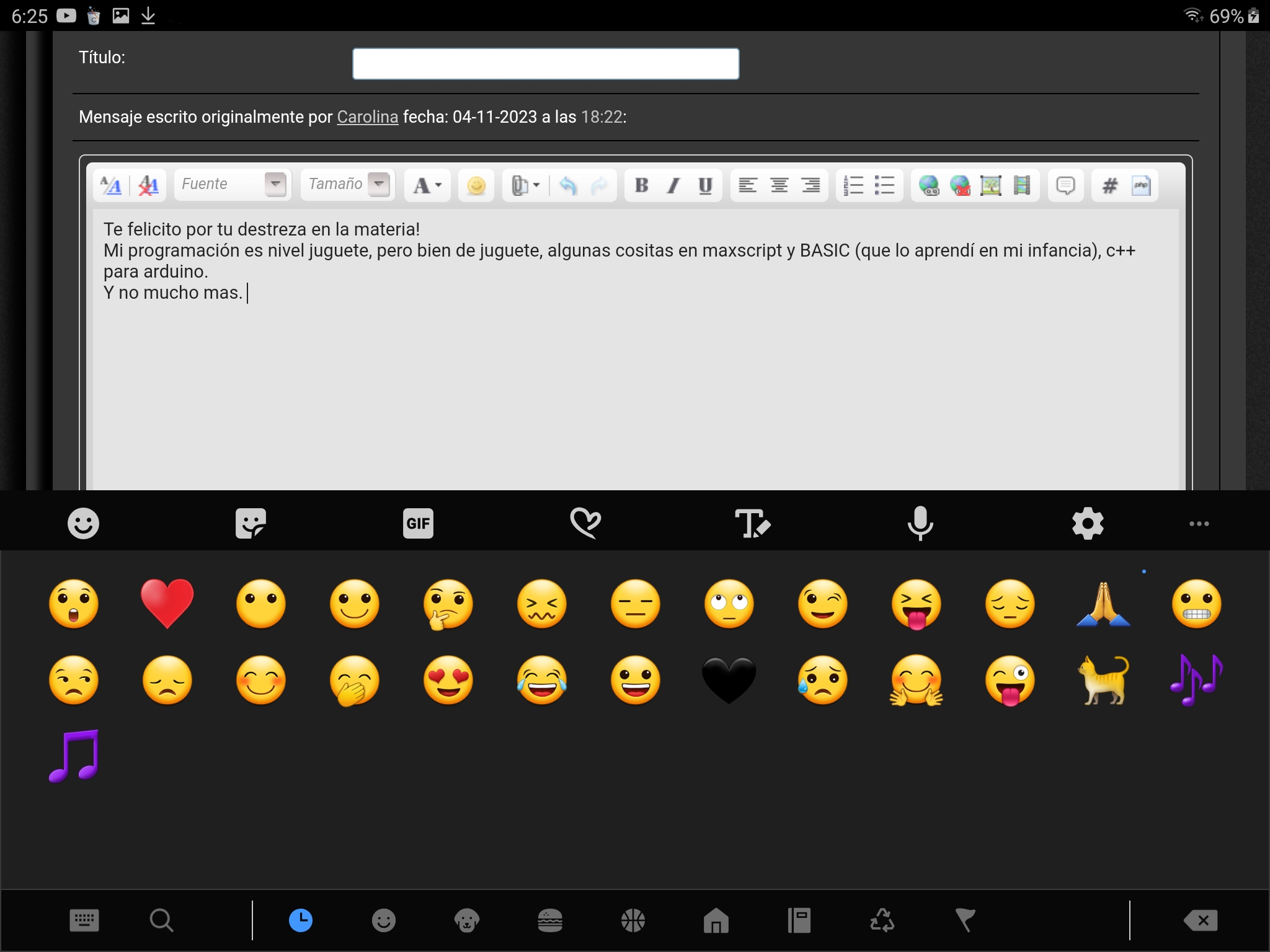Toggle italic text formatting

[673, 185]
